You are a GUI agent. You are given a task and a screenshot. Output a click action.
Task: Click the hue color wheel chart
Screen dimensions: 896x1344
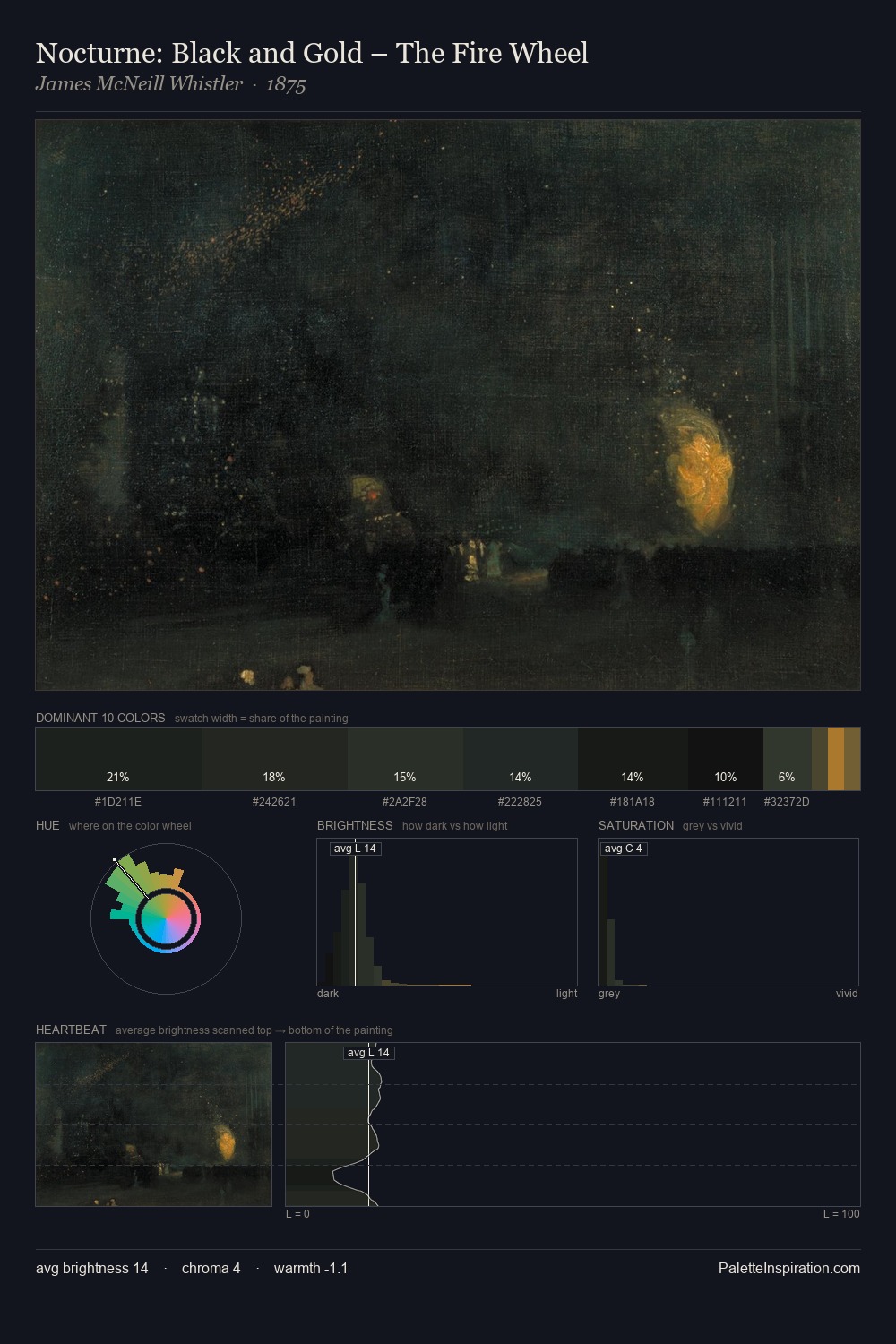(166, 918)
